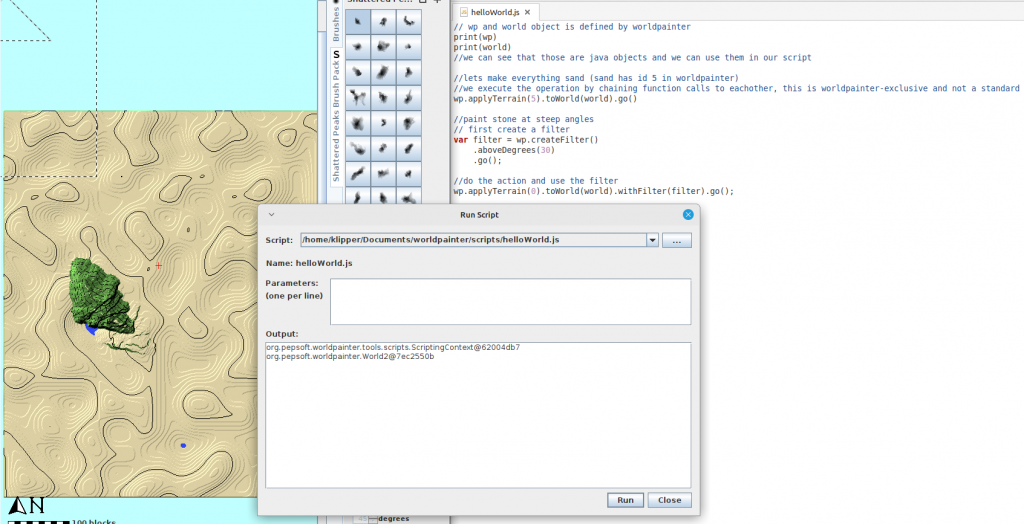Click the Close button in Run Script dialog
This screenshot has width=1024, height=524.
click(669, 500)
